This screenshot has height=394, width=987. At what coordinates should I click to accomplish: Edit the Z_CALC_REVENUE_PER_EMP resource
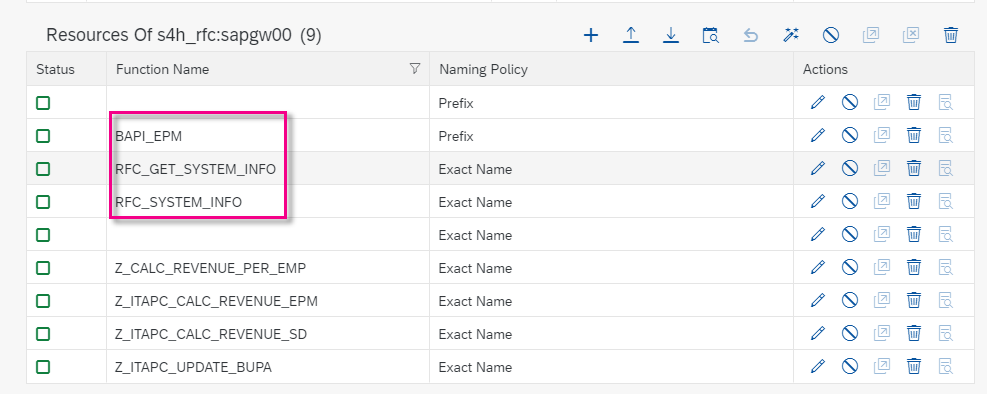click(x=818, y=267)
